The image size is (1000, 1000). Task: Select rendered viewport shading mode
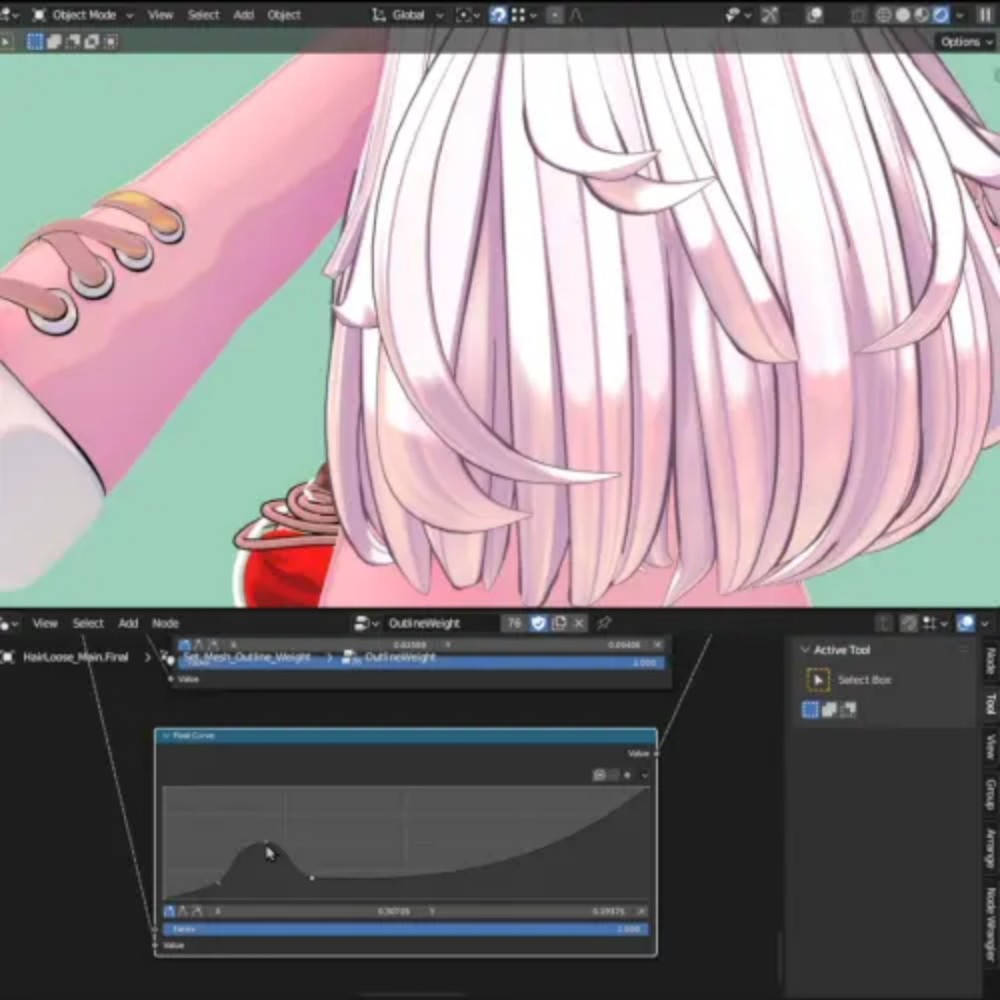click(941, 15)
